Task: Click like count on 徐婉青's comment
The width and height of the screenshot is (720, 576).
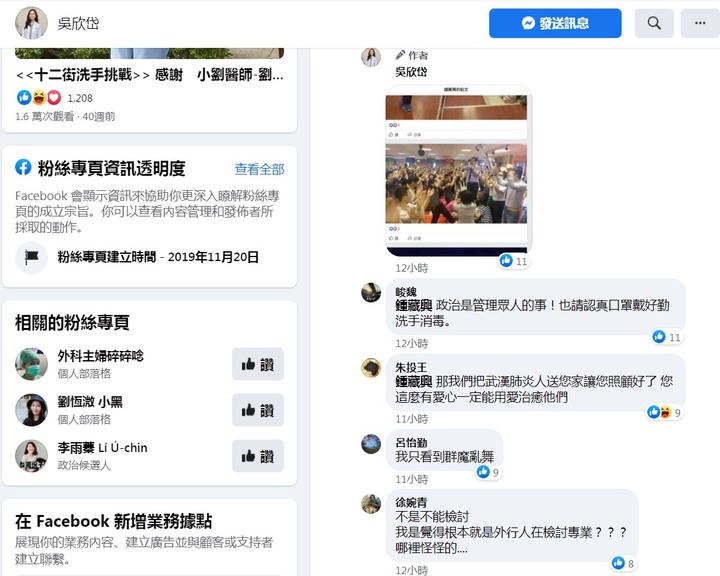Action: 624,563
